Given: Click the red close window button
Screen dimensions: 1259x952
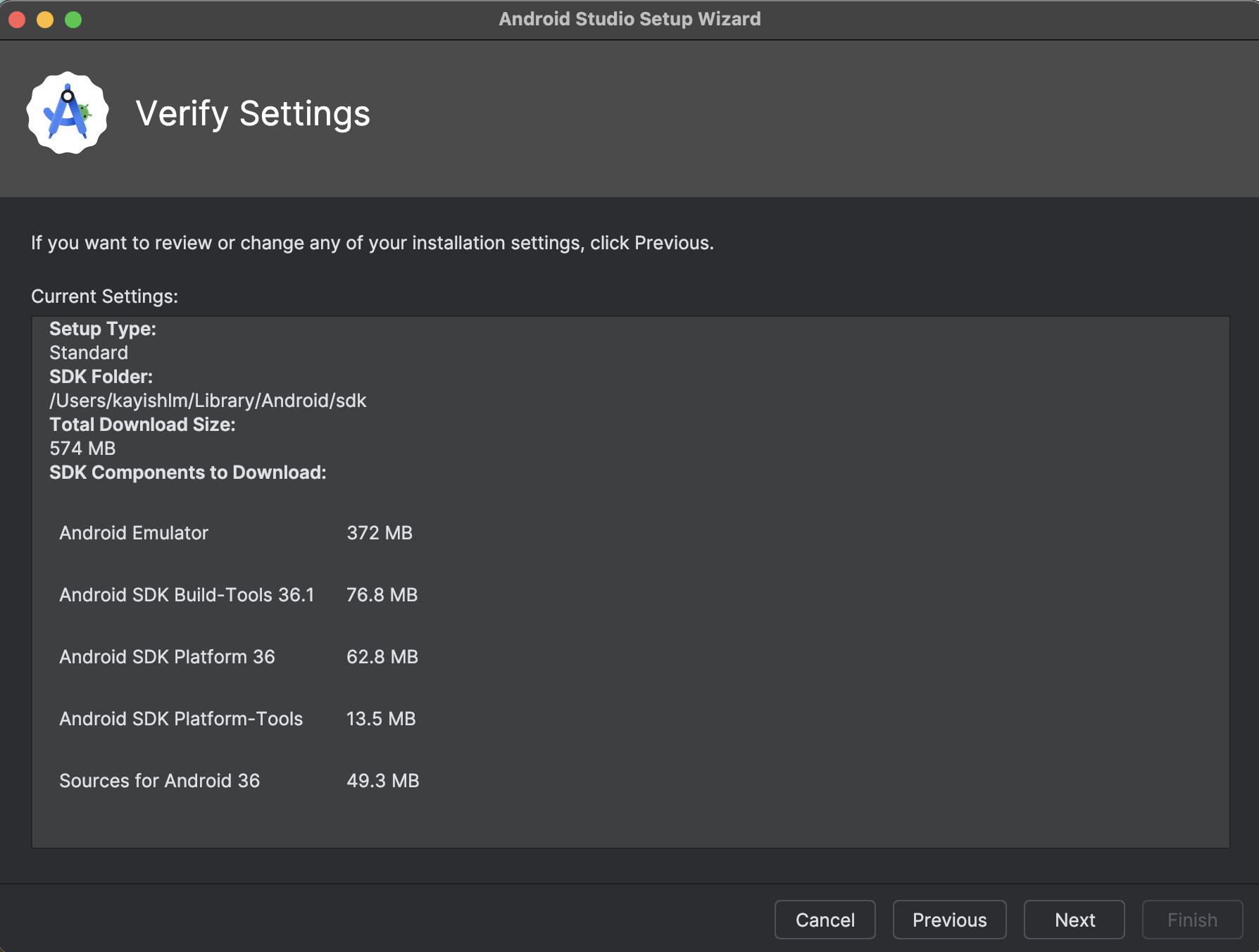Looking at the screenshot, I should pos(17,20).
